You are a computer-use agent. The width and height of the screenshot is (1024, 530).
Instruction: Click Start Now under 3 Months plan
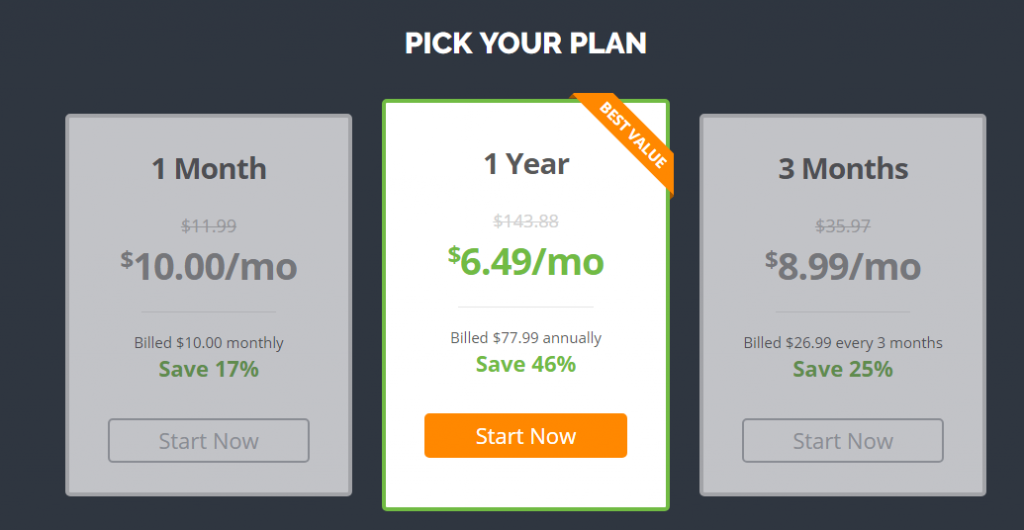pos(842,441)
